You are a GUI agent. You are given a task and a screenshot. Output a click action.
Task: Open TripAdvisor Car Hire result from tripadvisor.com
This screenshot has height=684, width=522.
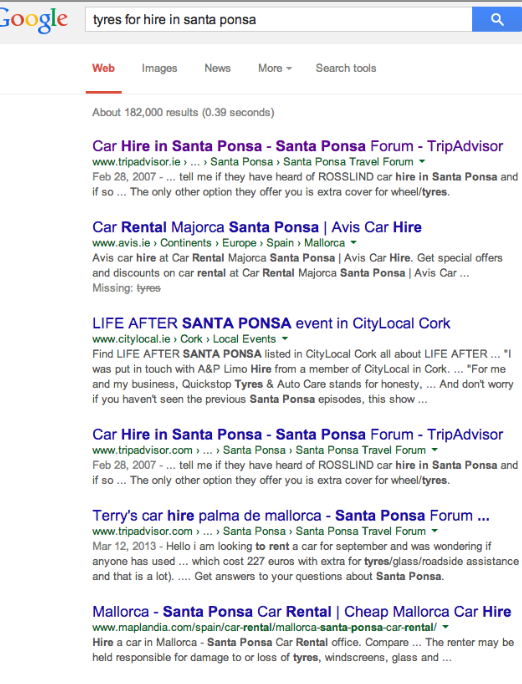[297, 435]
